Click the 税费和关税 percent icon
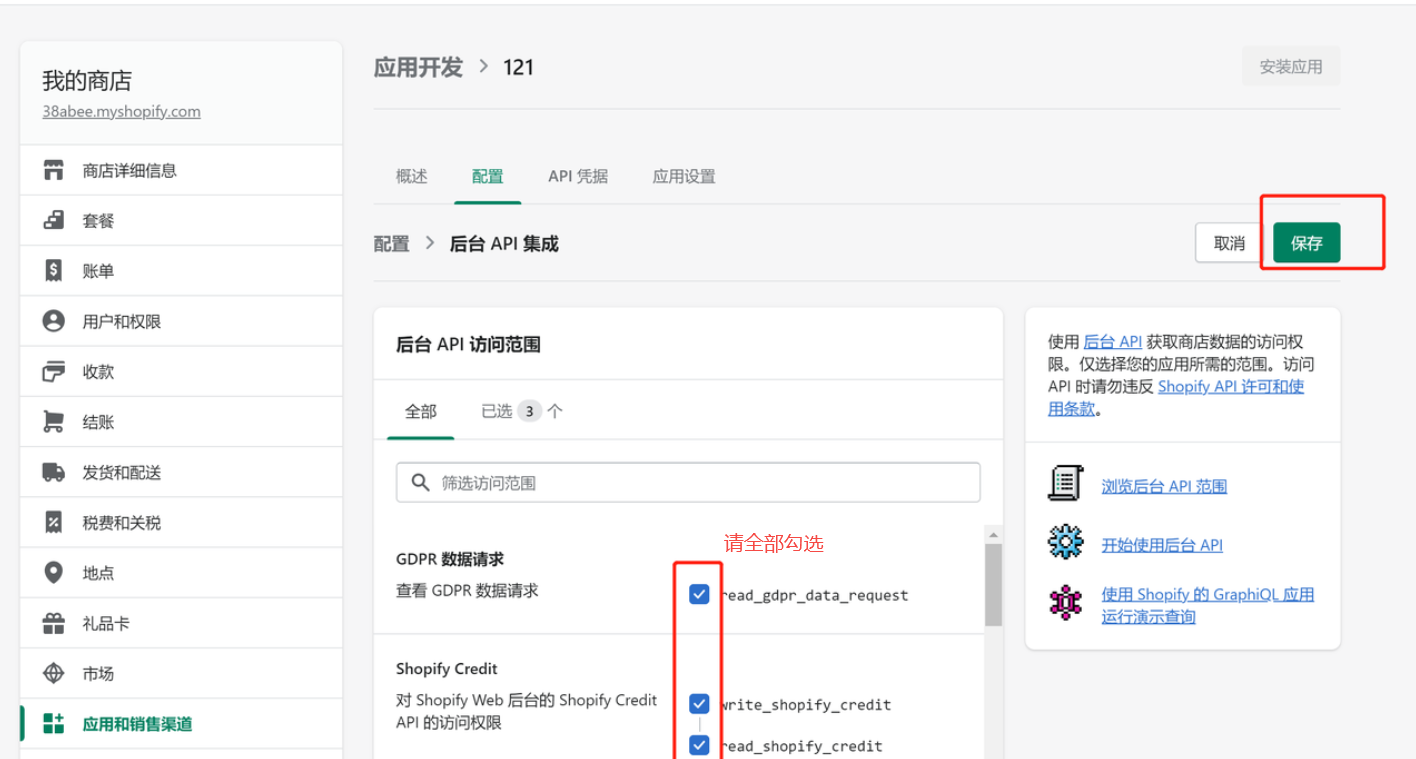Screen dimensions: 1416x759 click(54, 522)
